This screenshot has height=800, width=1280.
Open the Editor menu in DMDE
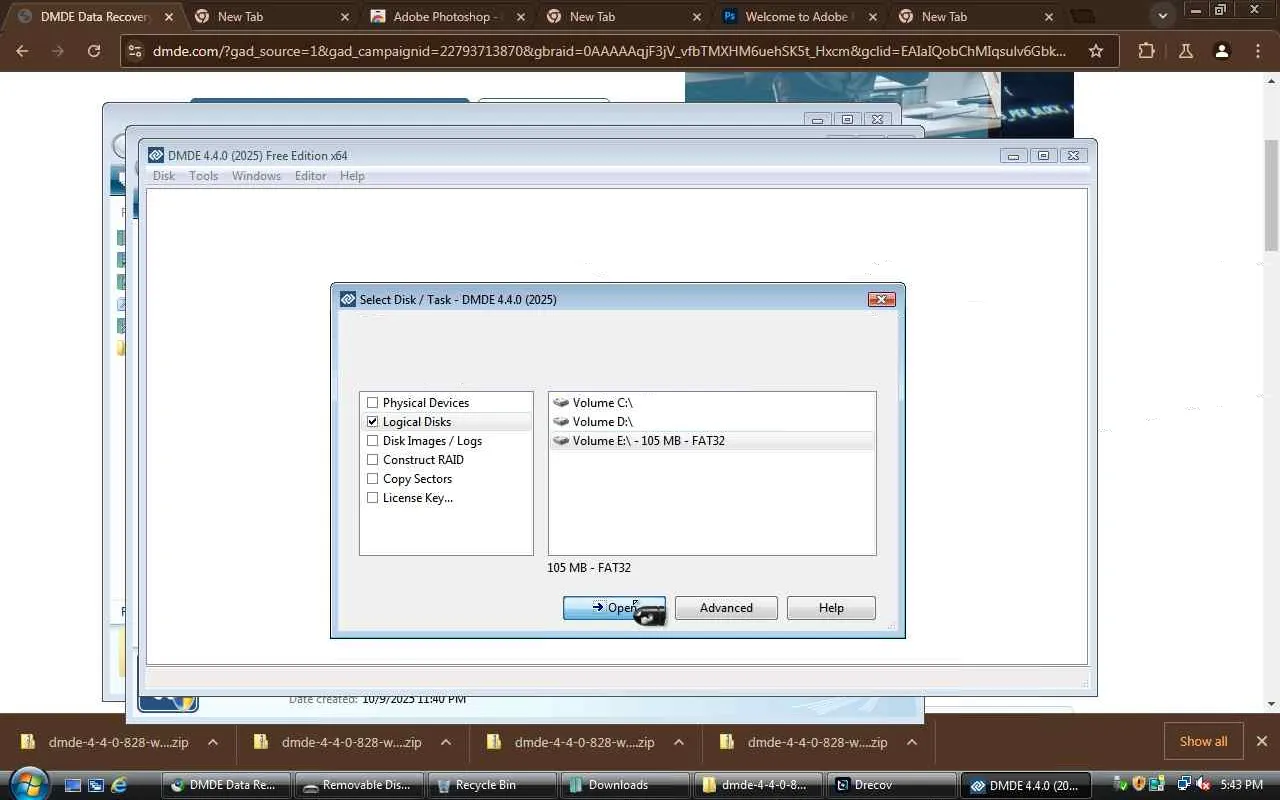coord(310,176)
